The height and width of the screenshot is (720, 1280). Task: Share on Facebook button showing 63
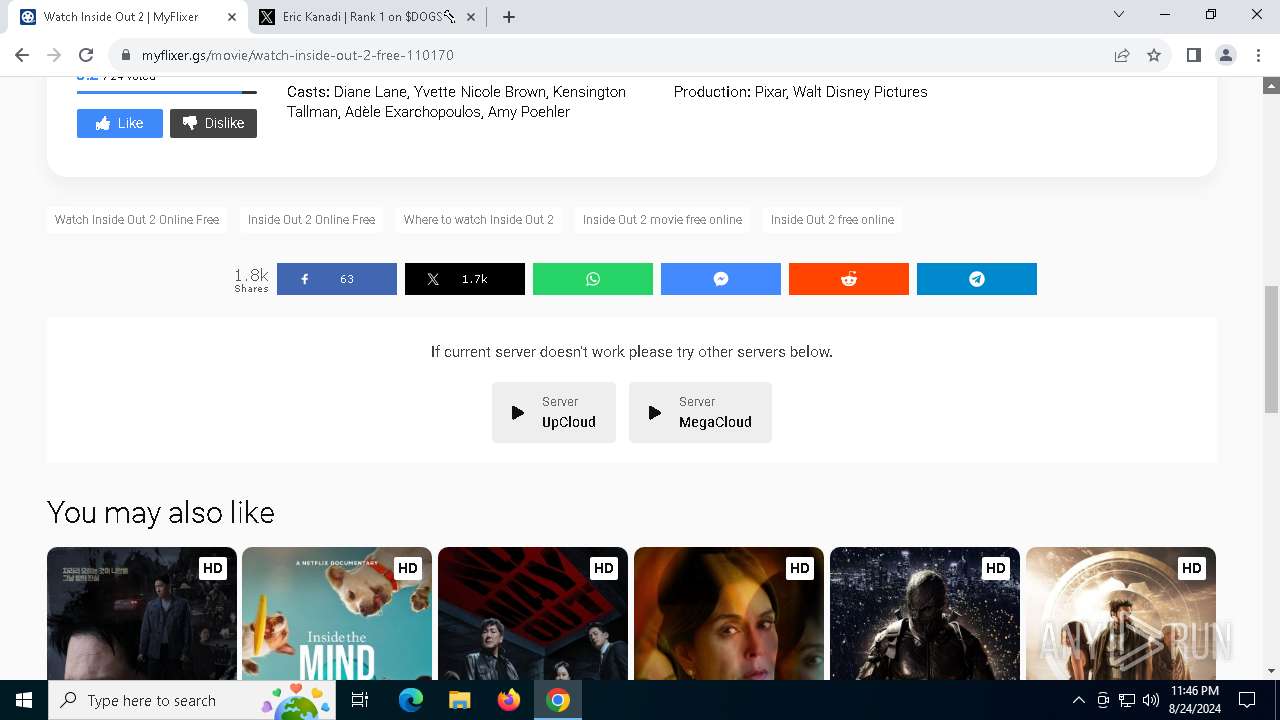tap(337, 279)
